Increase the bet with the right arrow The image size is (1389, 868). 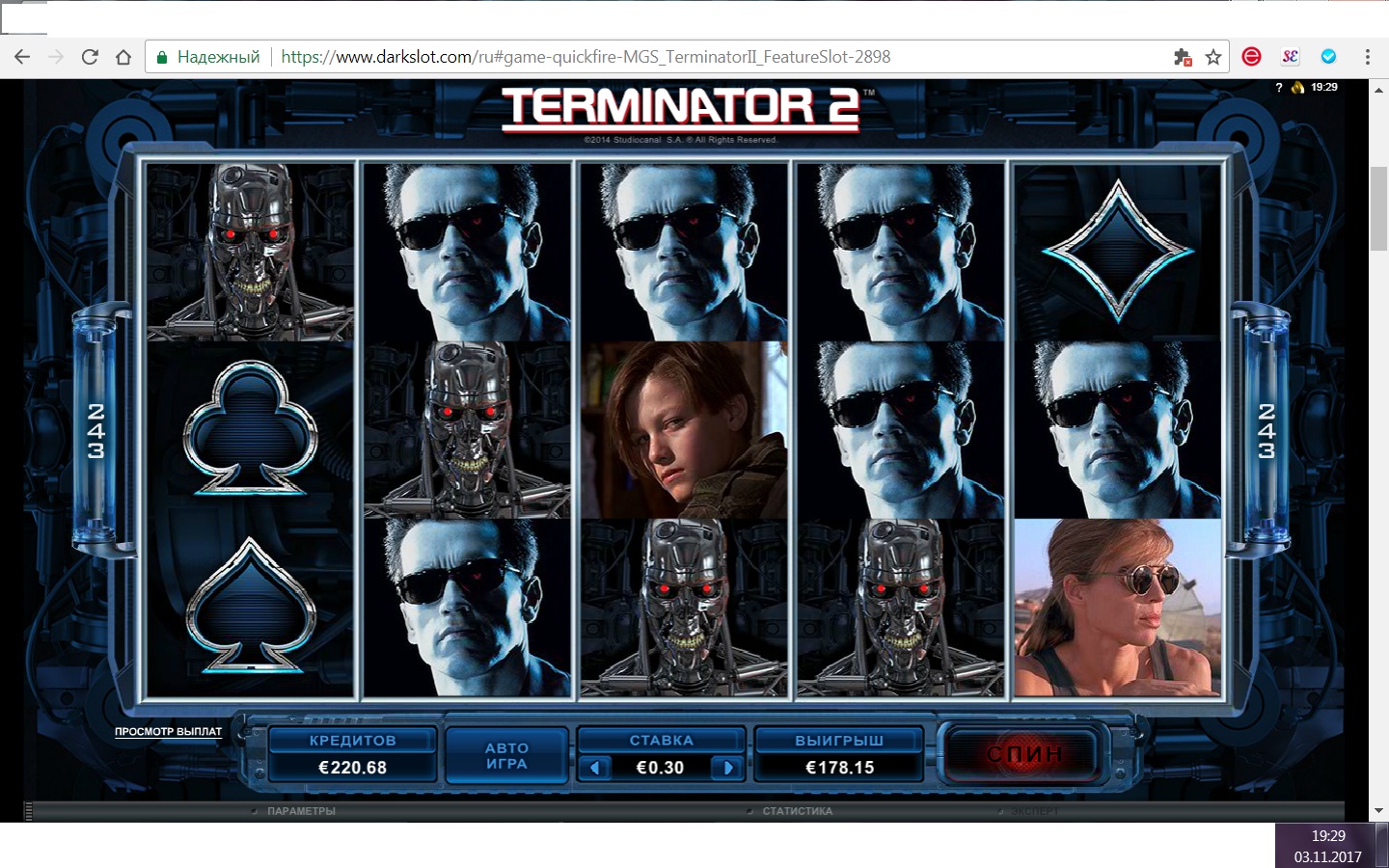(x=728, y=768)
